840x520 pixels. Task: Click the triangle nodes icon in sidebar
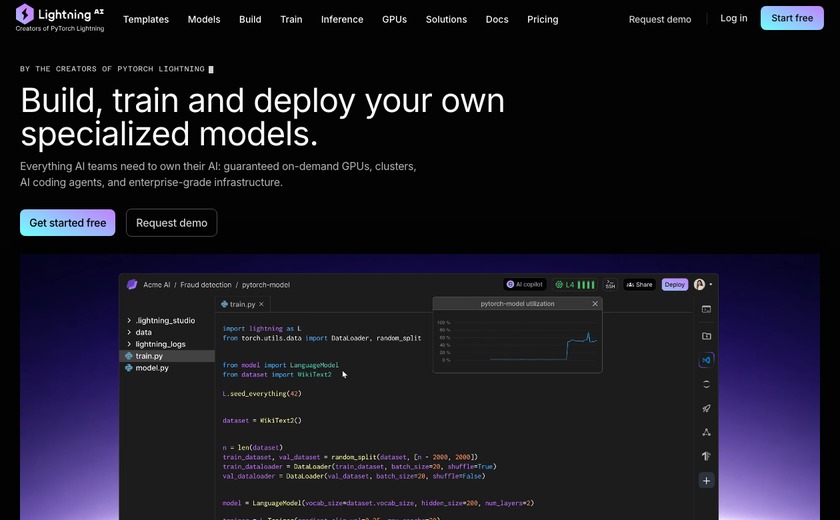coord(706,432)
